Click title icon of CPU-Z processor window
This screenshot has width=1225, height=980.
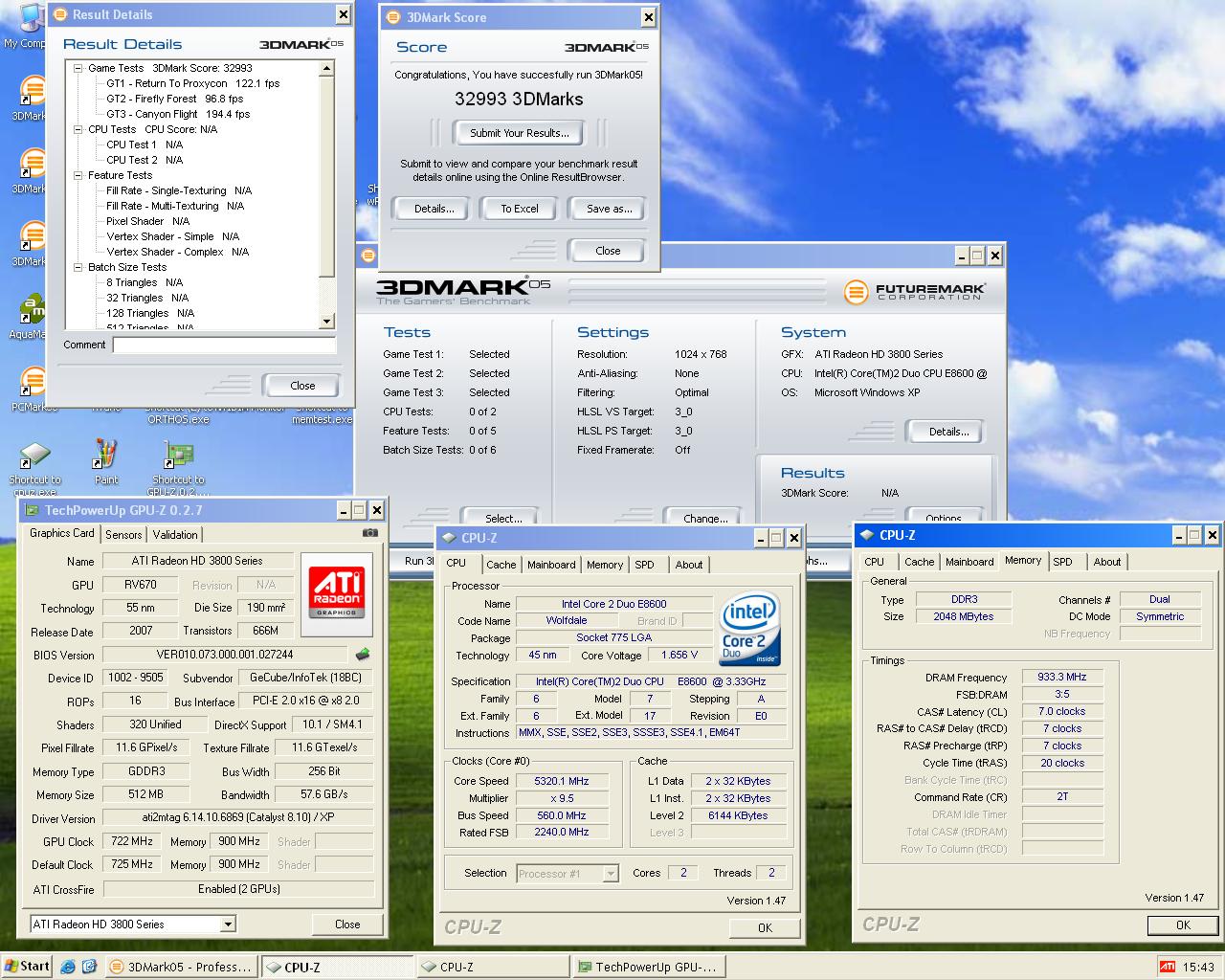(449, 538)
